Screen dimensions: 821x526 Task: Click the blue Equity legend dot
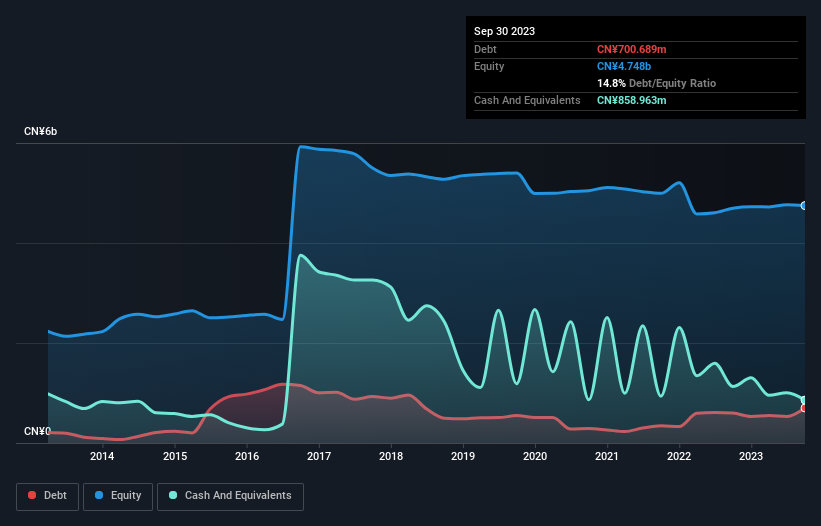[99, 495]
